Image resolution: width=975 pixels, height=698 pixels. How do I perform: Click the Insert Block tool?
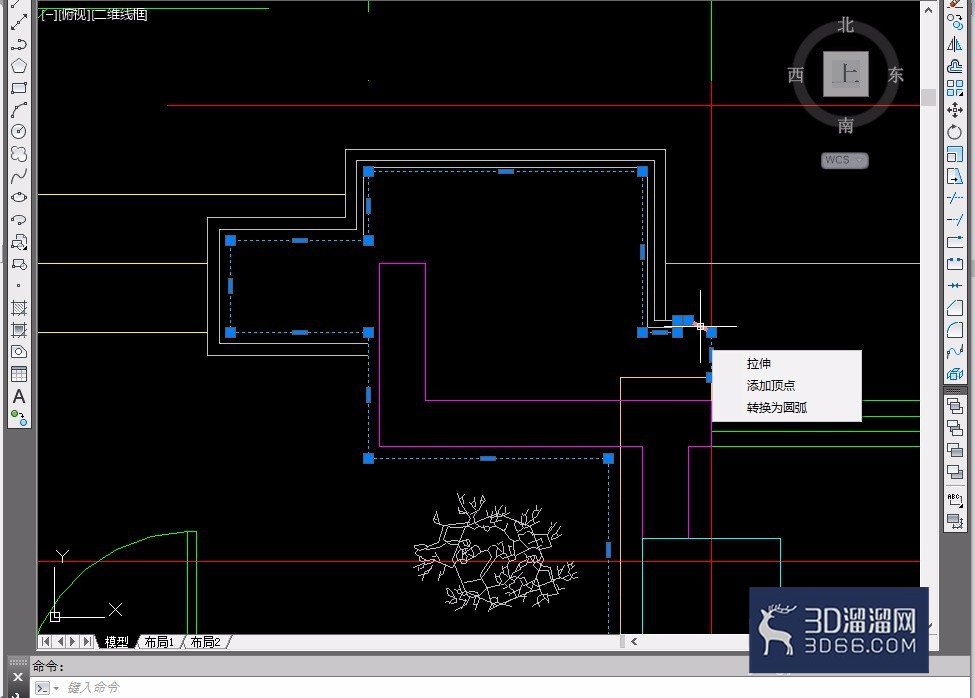pyautogui.click(x=19, y=242)
